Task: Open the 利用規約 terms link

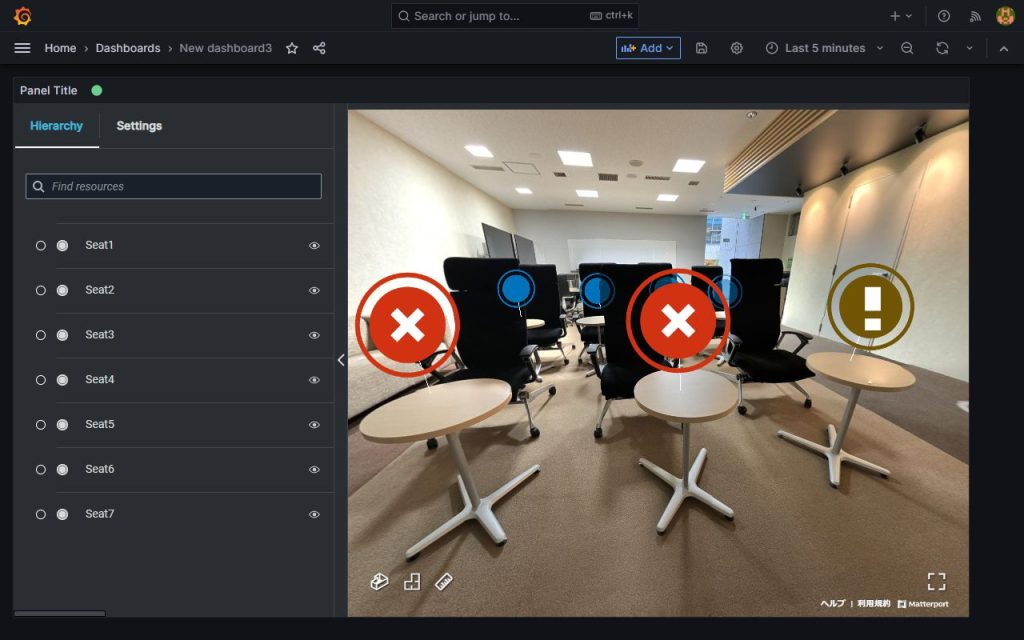Action: (x=873, y=603)
